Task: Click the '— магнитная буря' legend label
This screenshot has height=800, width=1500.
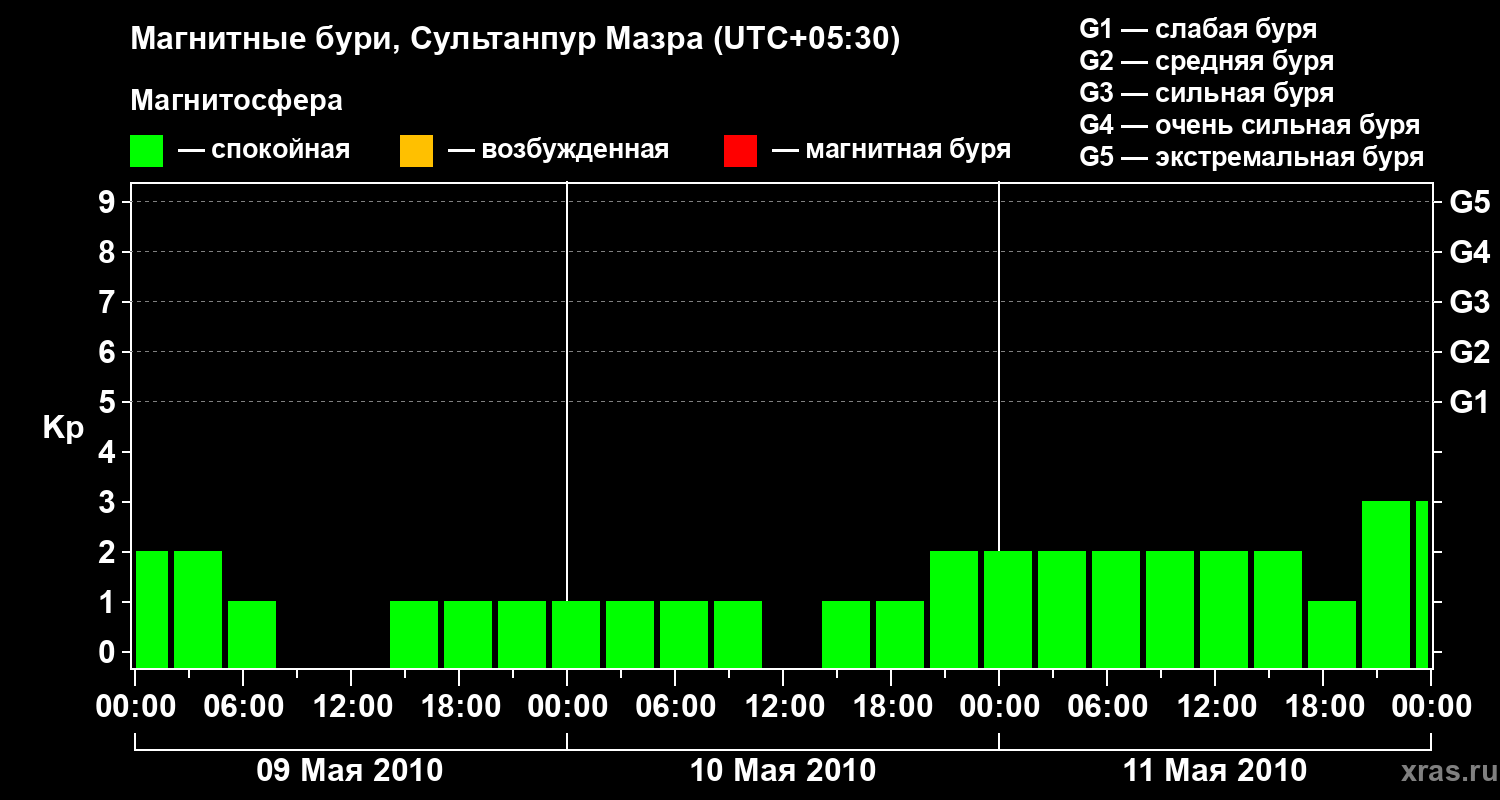Action: pyautogui.click(x=891, y=151)
